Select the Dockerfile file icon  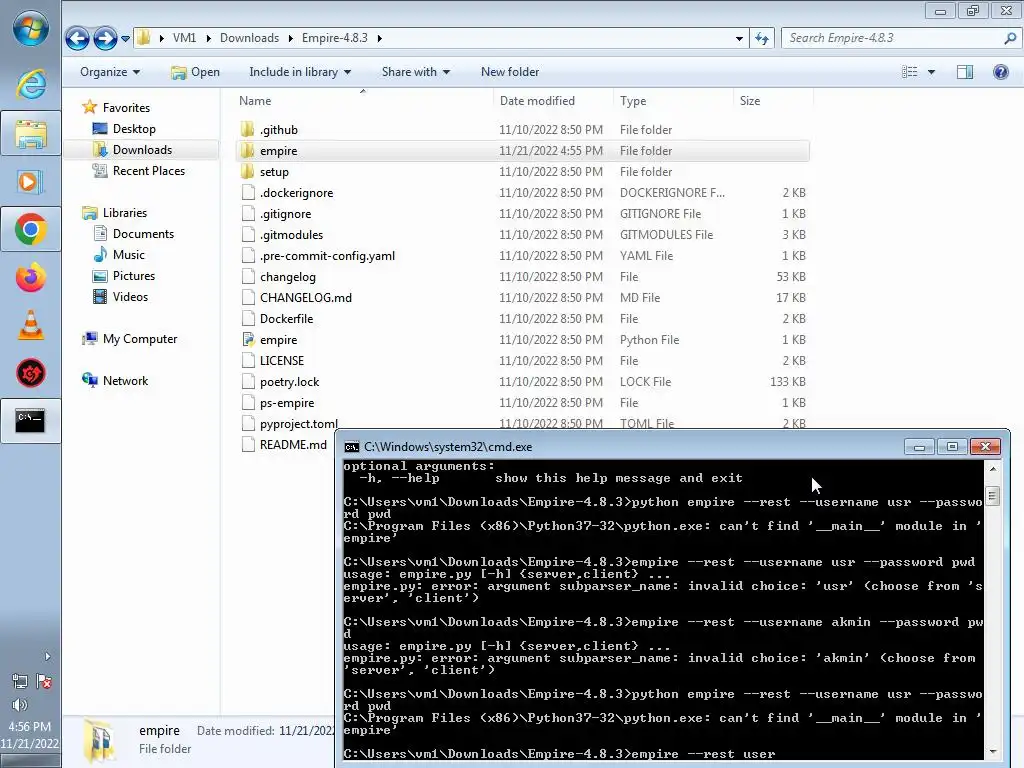point(248,319)
